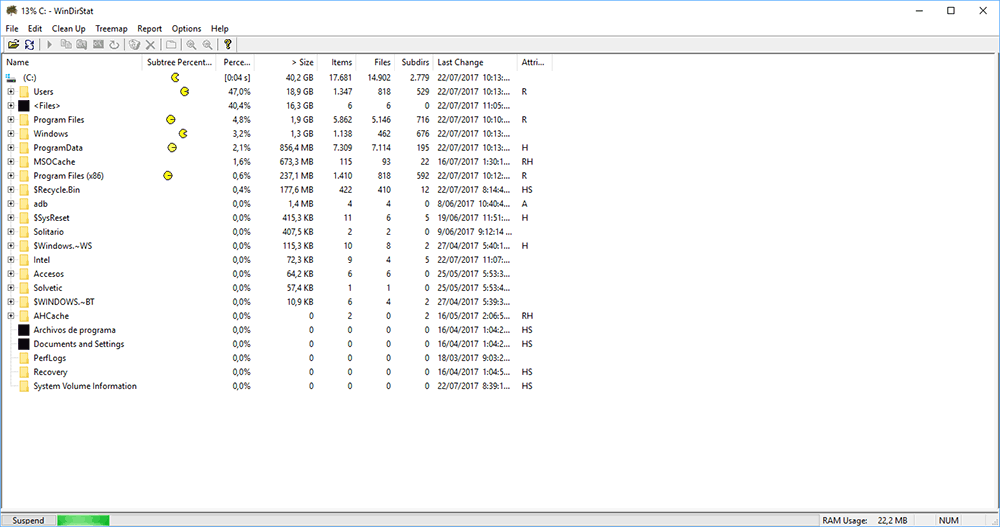Viewport: 1000px width, 527px height.
Task: Click the Copy Path toolbar icon
Action: 66,45
